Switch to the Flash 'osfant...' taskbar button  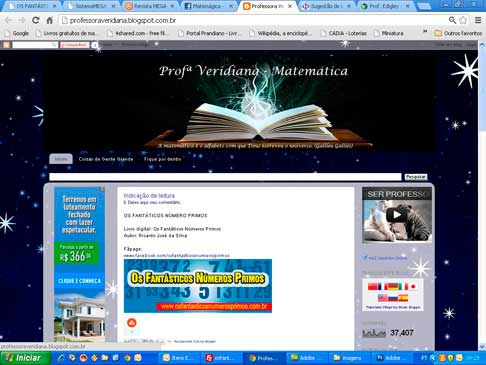pyautogui.click(x=222, y=358)
